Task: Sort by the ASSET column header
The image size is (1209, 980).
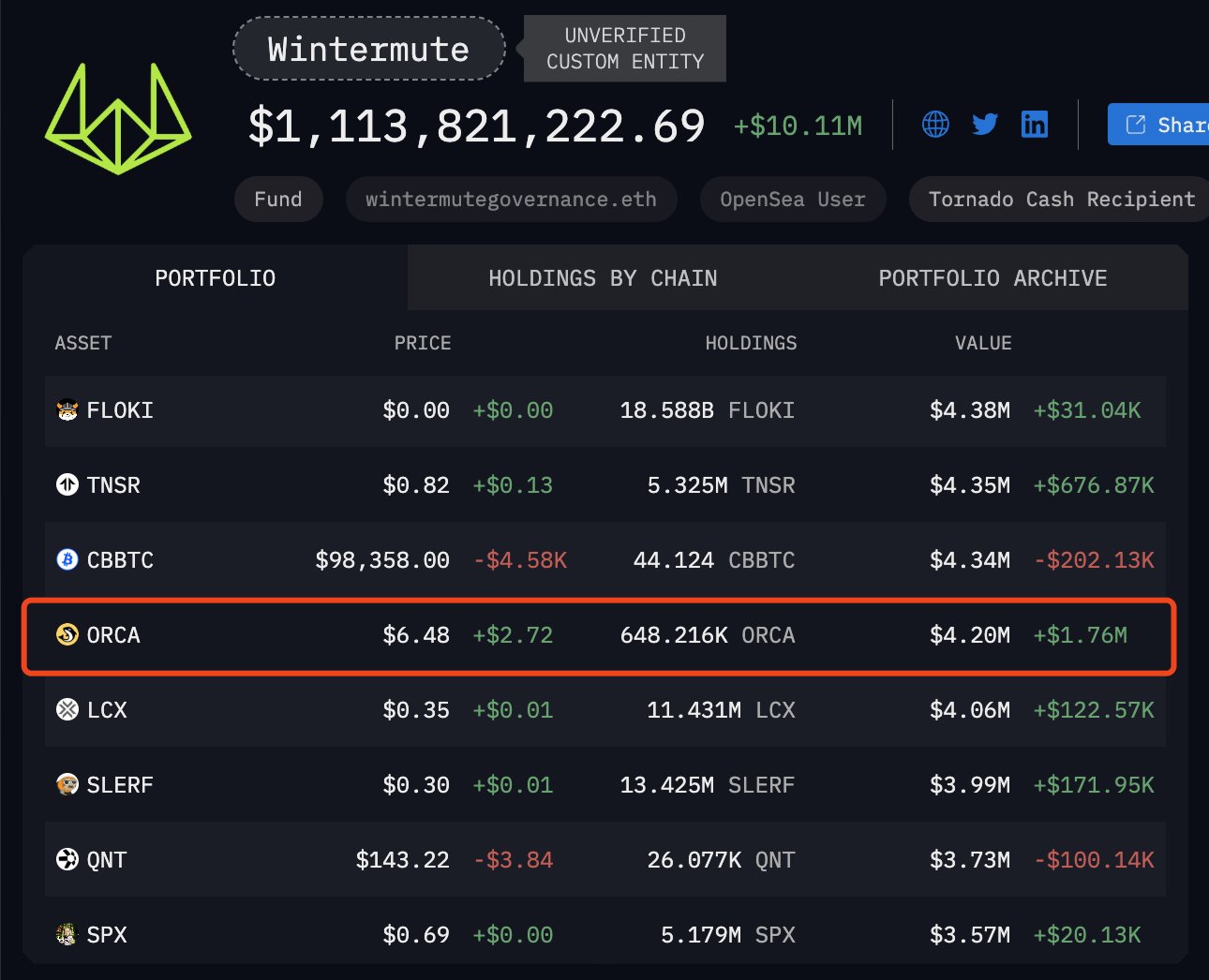Action: click(83, 343)
